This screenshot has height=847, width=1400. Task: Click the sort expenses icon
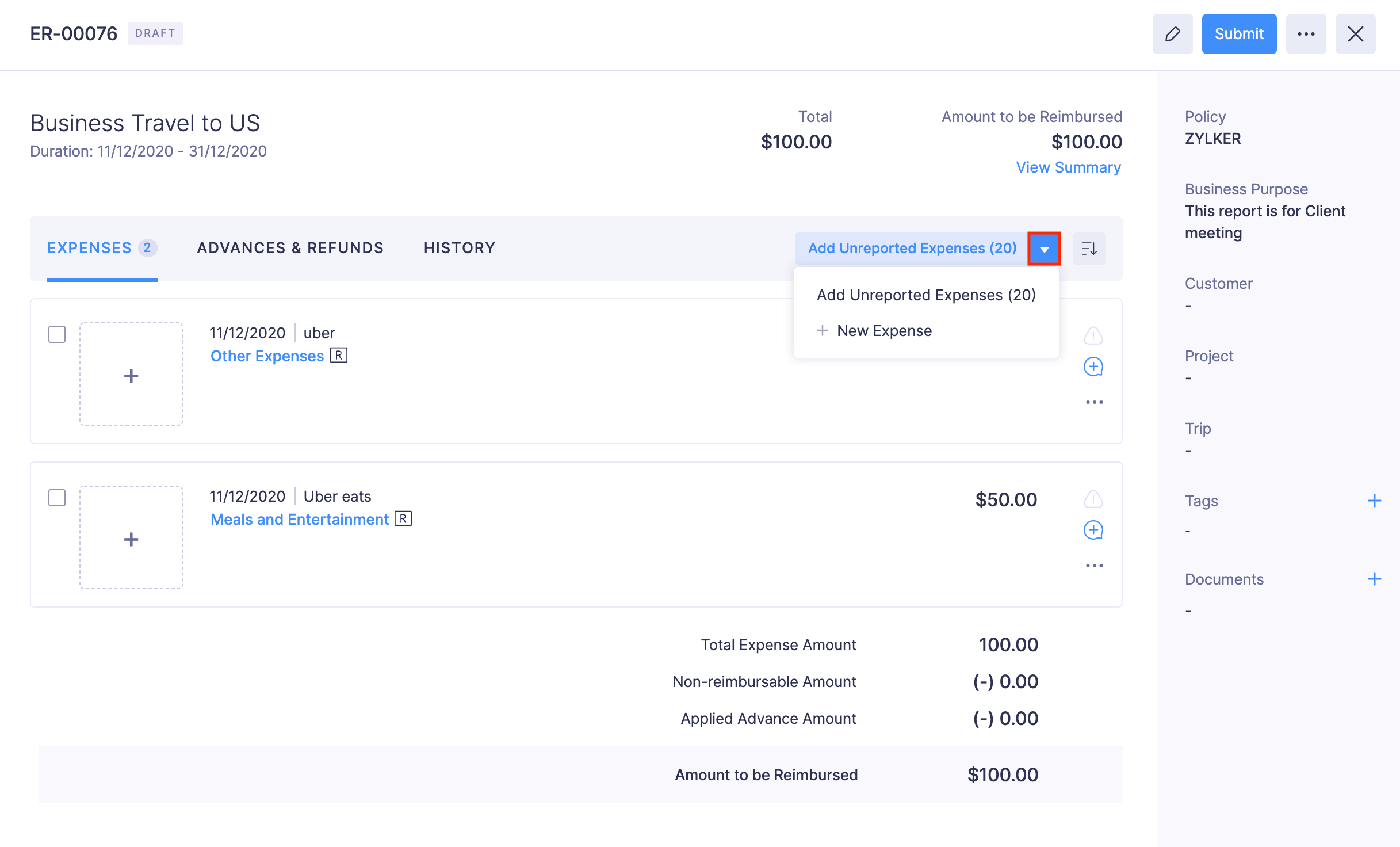pyautogui.click(x=1089, y=249)
